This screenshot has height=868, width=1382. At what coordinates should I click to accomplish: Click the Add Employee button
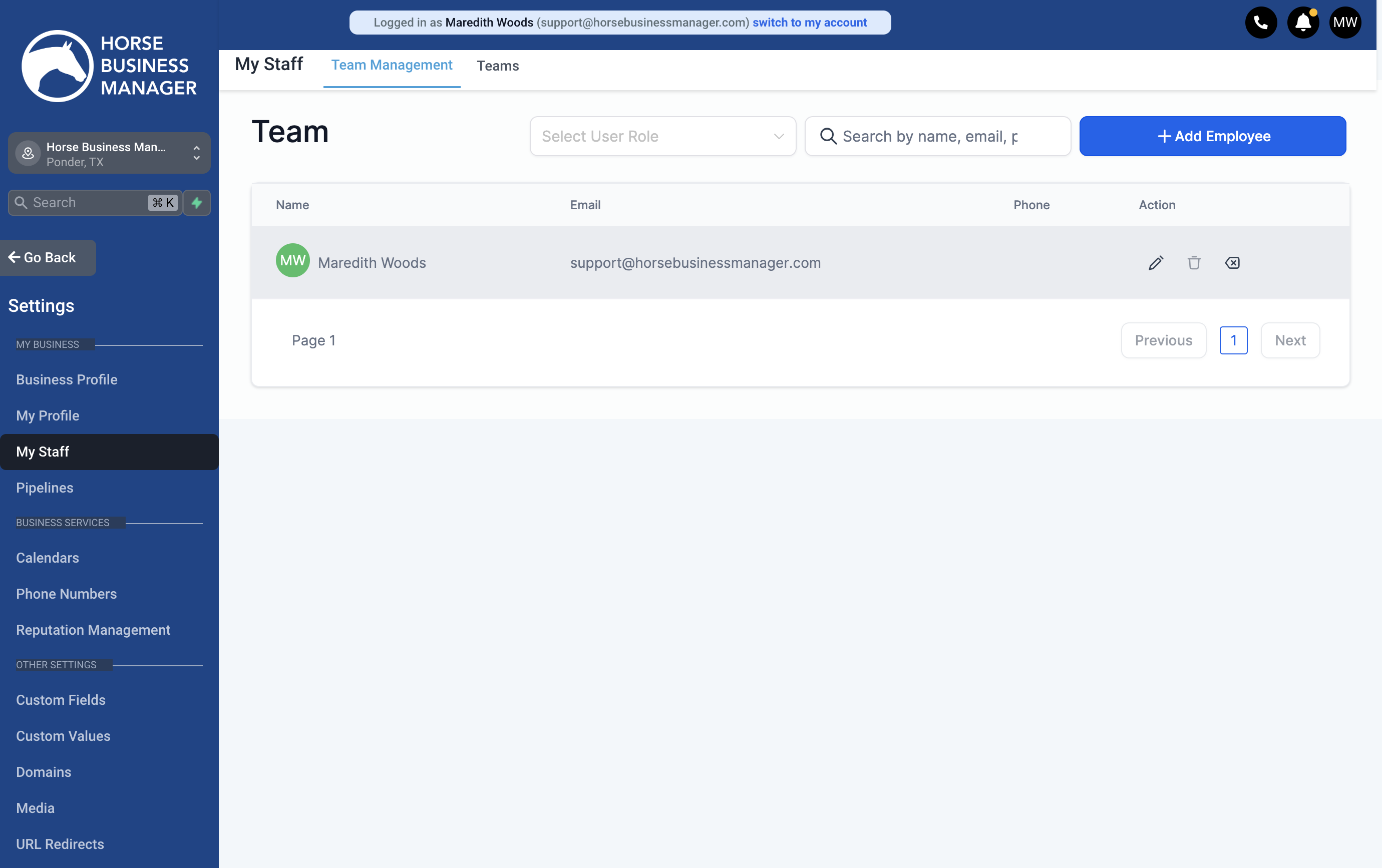point(1212,136)
